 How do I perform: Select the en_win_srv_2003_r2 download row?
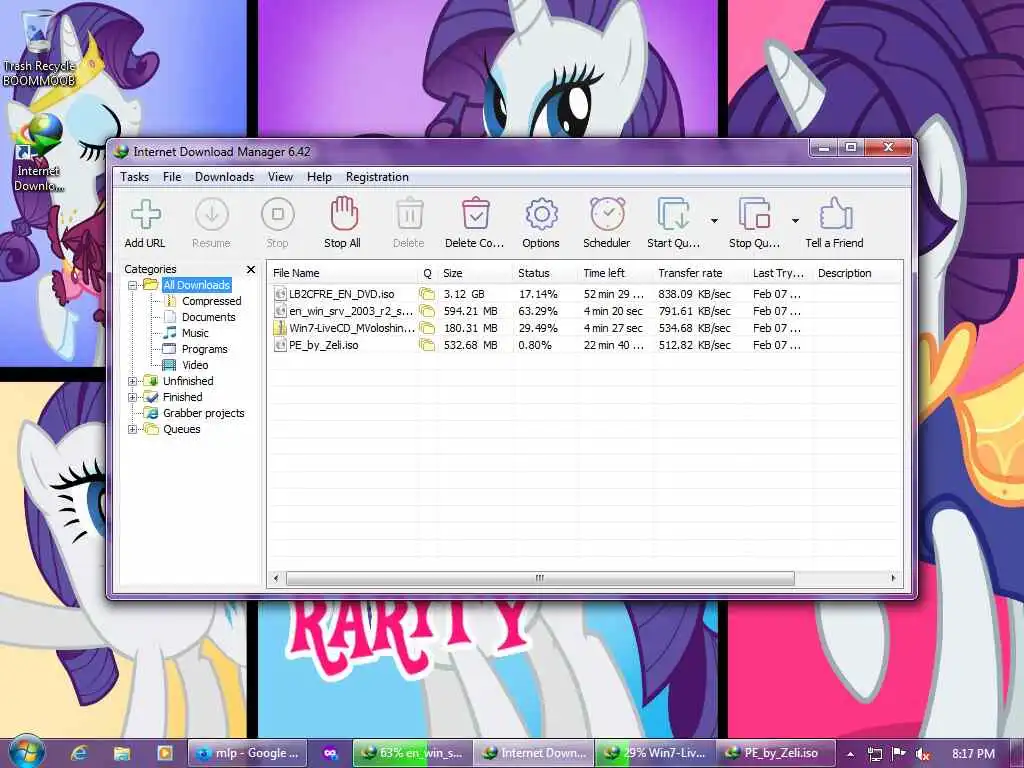586,311
